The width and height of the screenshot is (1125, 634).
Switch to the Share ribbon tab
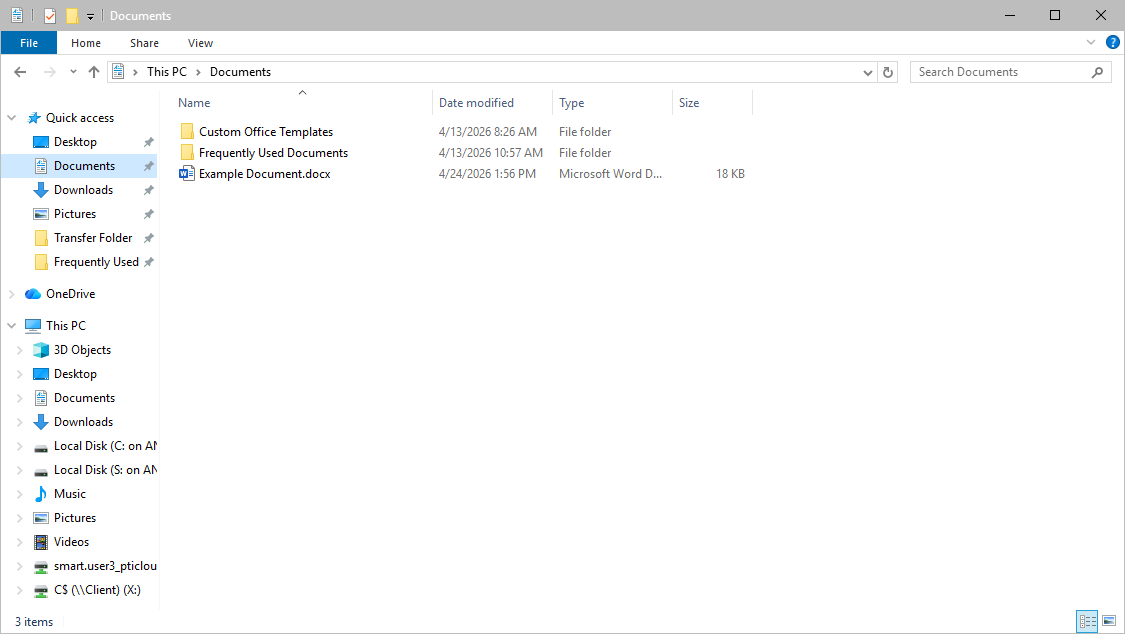(x=144, y=43)
